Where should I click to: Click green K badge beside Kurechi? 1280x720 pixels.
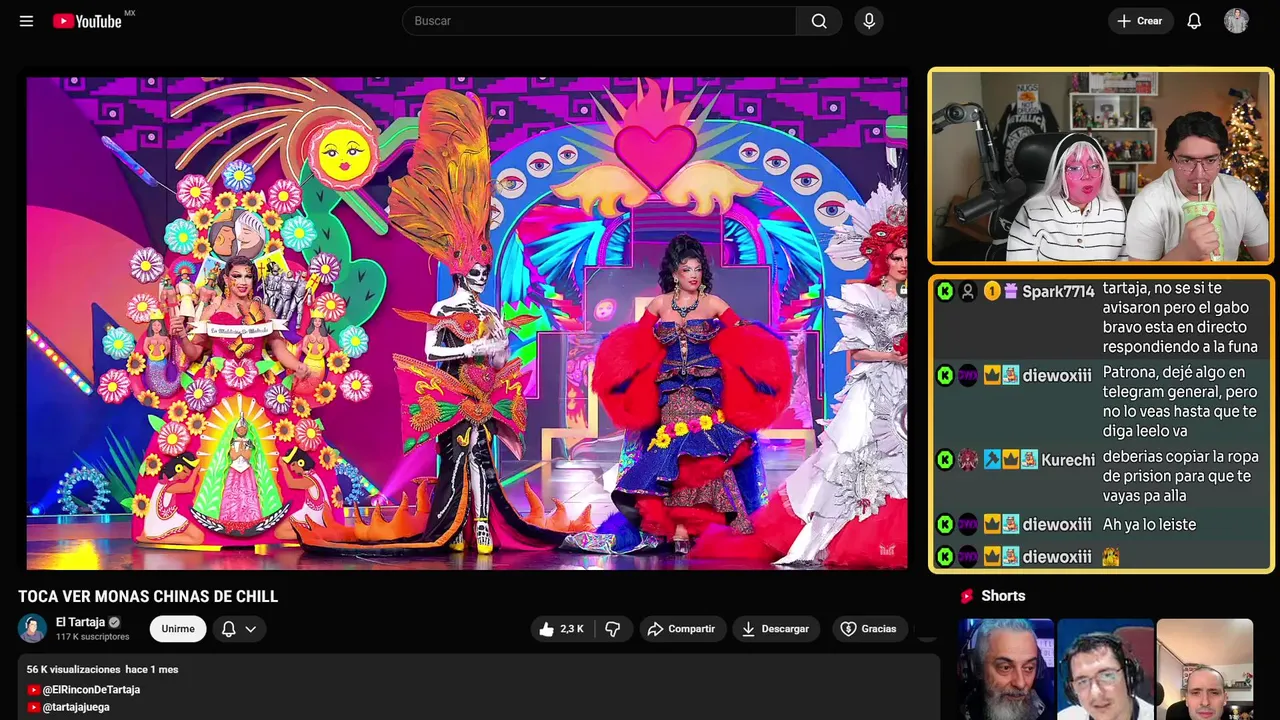(x=945, y=459)
